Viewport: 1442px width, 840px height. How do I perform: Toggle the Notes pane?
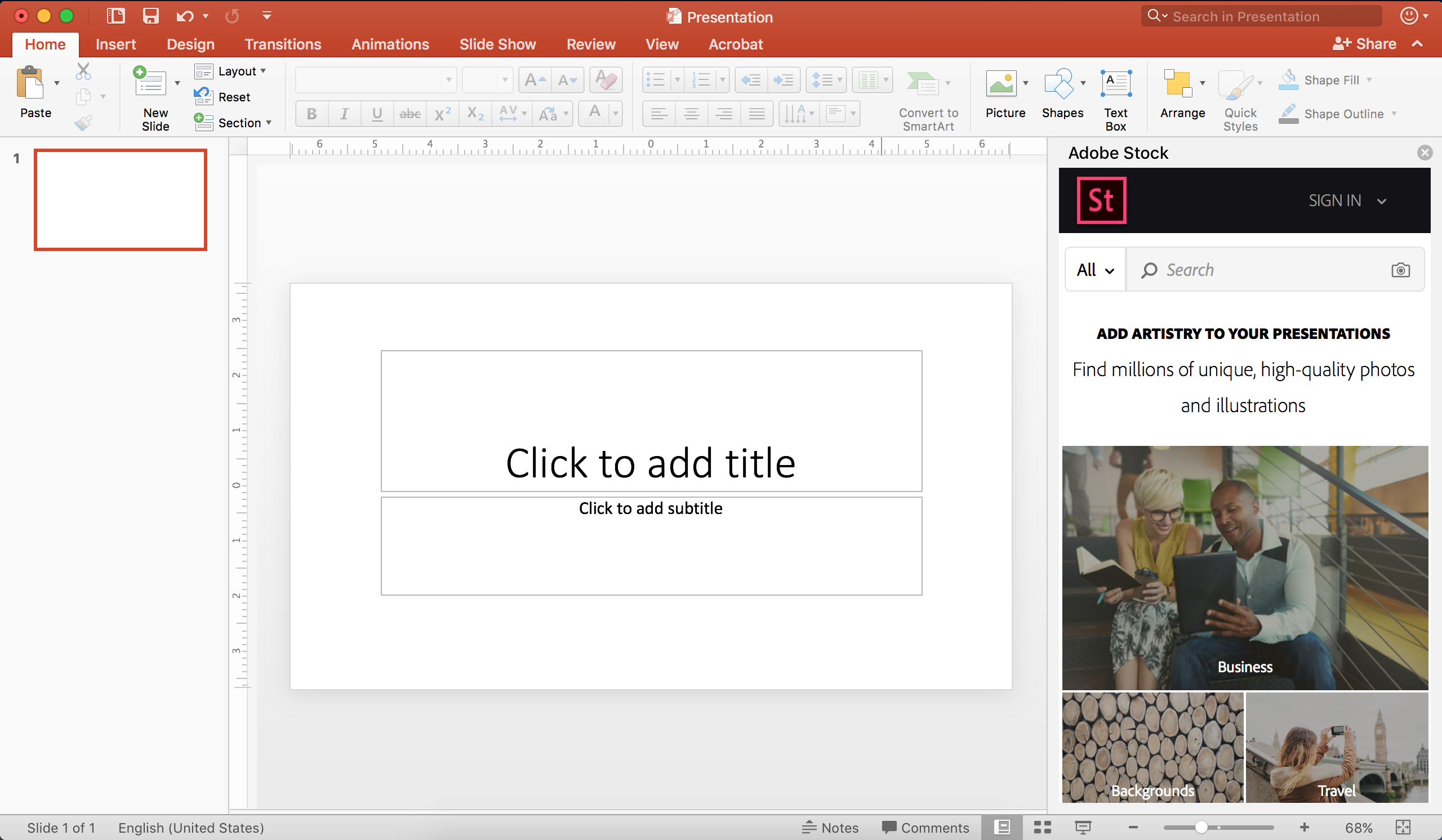click(x=830, y=828)
